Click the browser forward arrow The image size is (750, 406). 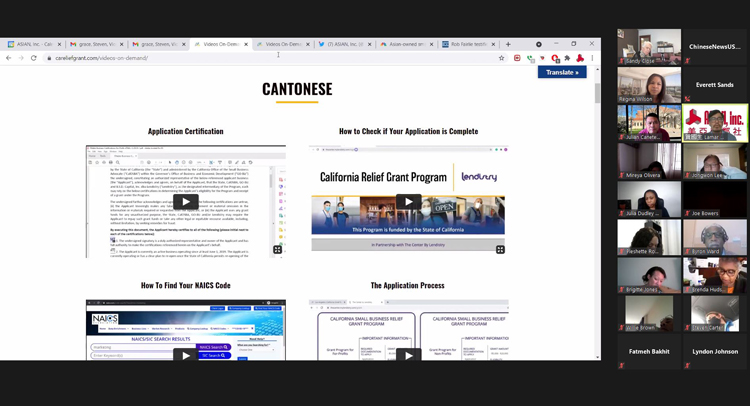21,58
